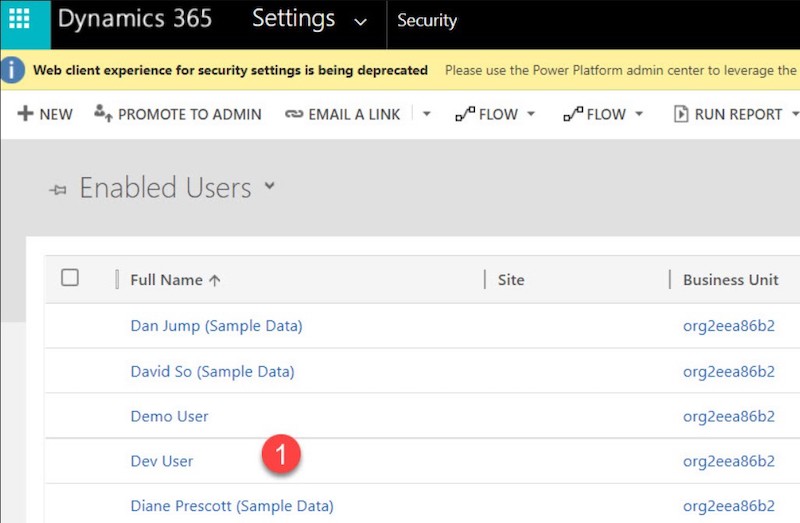Viewport: 800px width, 523px height.
Task: Click the blue info icon on notification bar
Action: coord(12,70)
